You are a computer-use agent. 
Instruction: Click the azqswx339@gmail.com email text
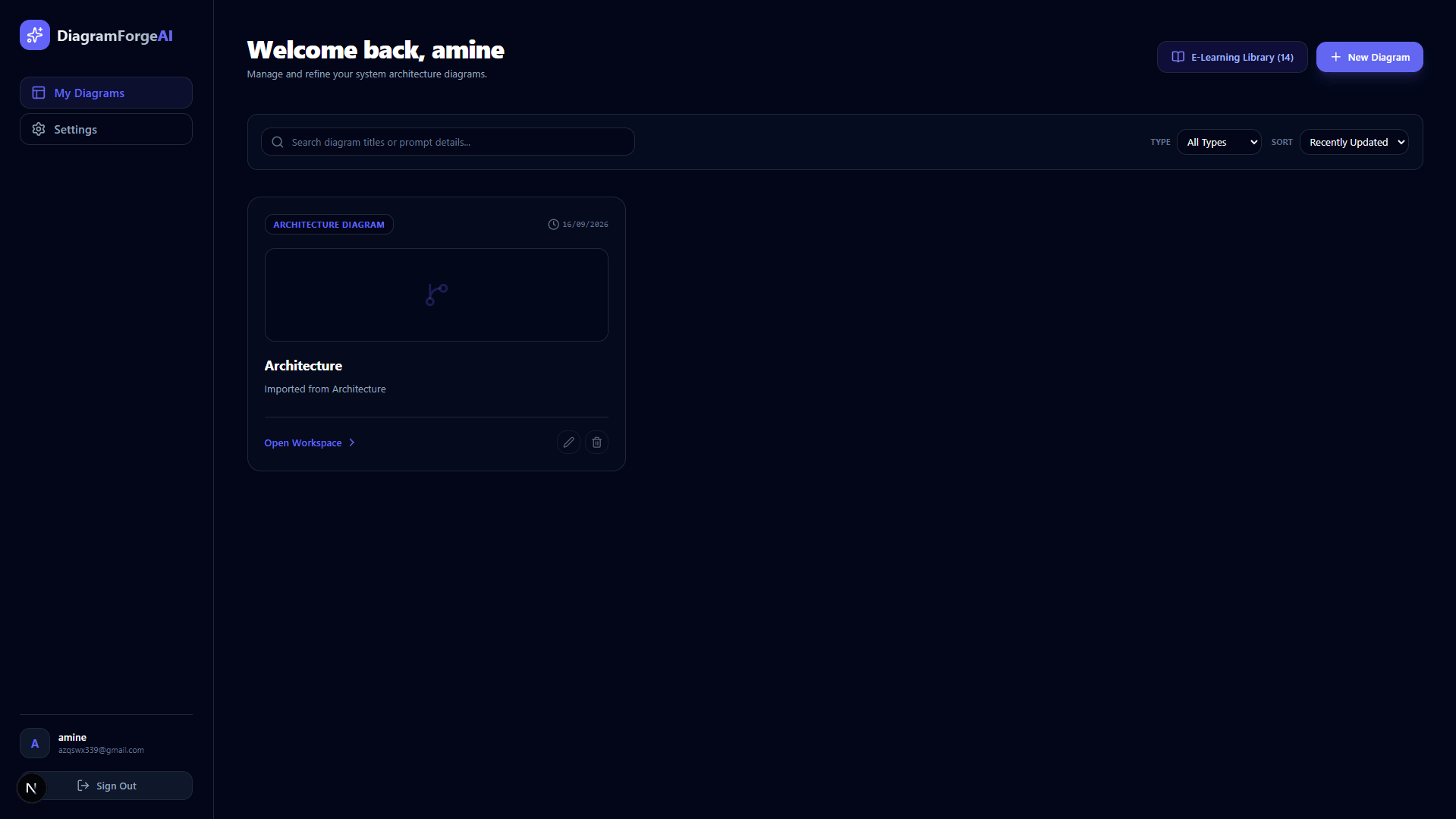point(101,750)
